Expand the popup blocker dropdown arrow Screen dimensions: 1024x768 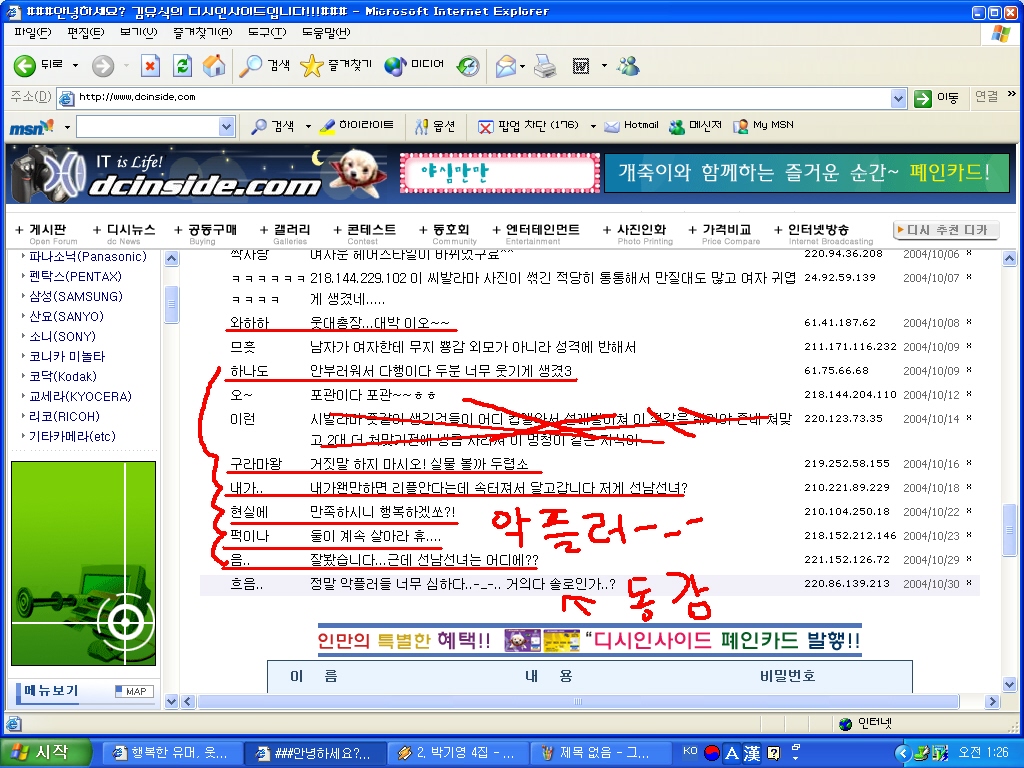(x=593, y=127)
